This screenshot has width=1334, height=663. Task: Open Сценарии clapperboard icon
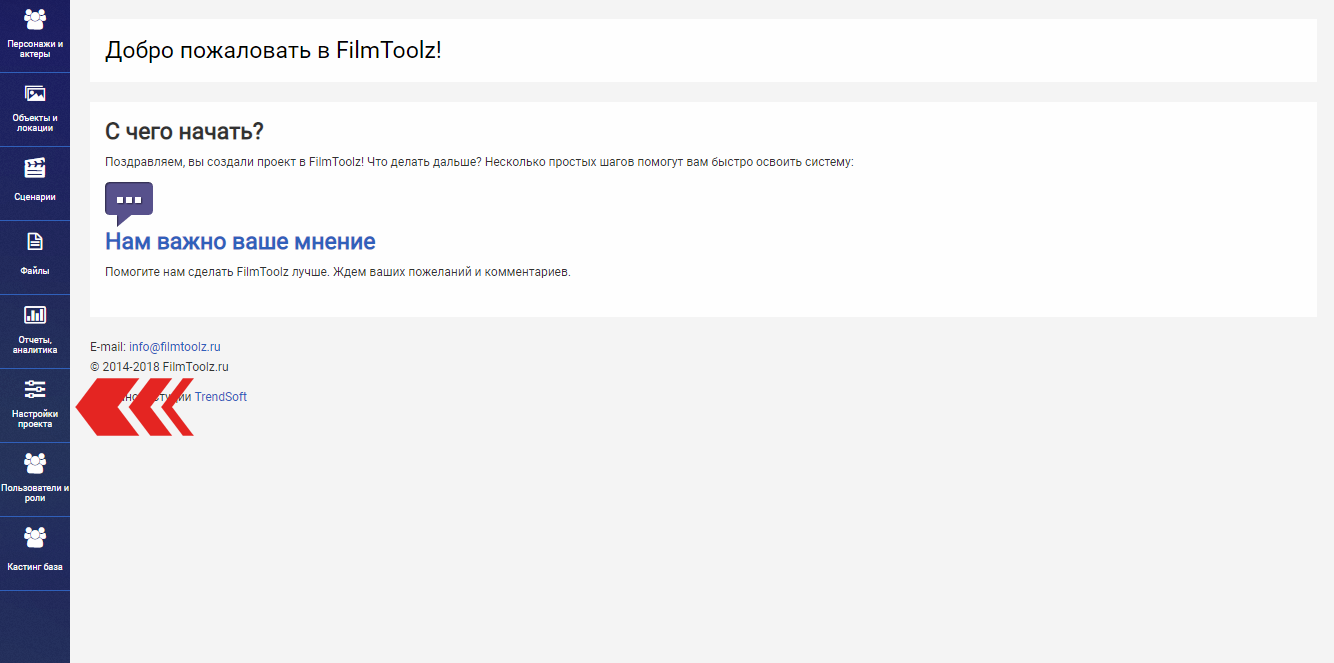click(35, 168)
